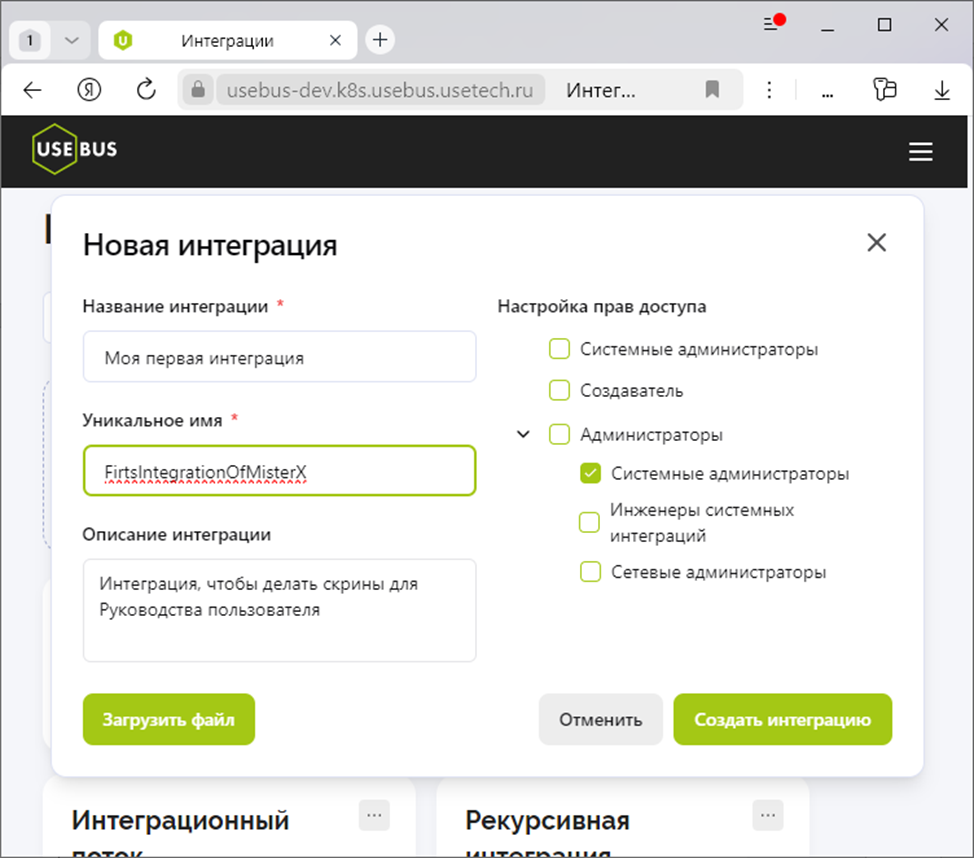Bookmark the page via the flag icon

click(712, 89)
